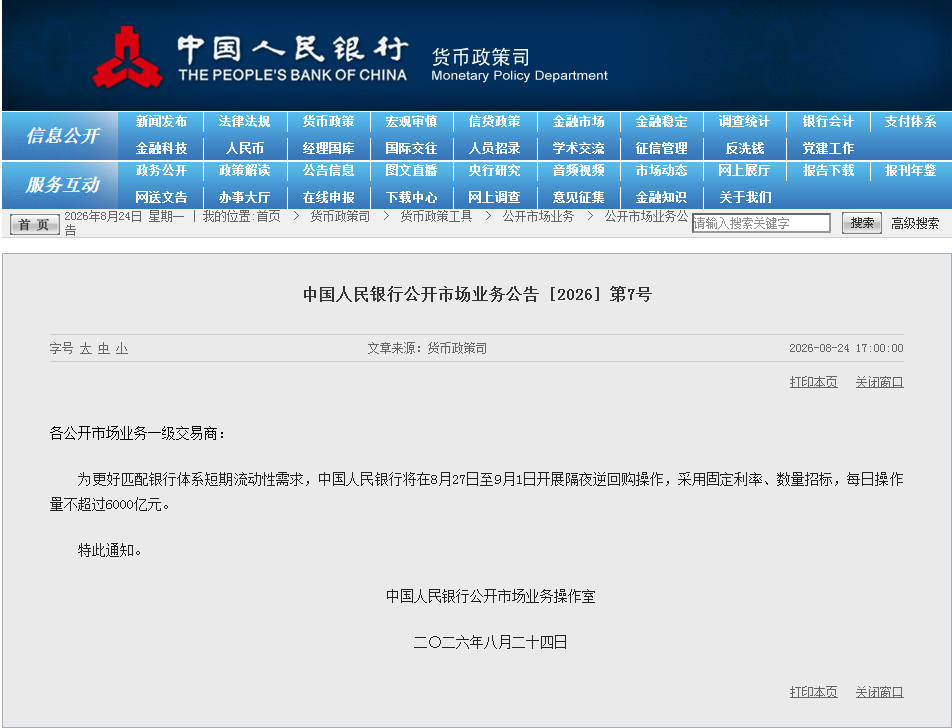Set font size to 中
This screenshot has height=728, width=952.
tap(104, 349)
